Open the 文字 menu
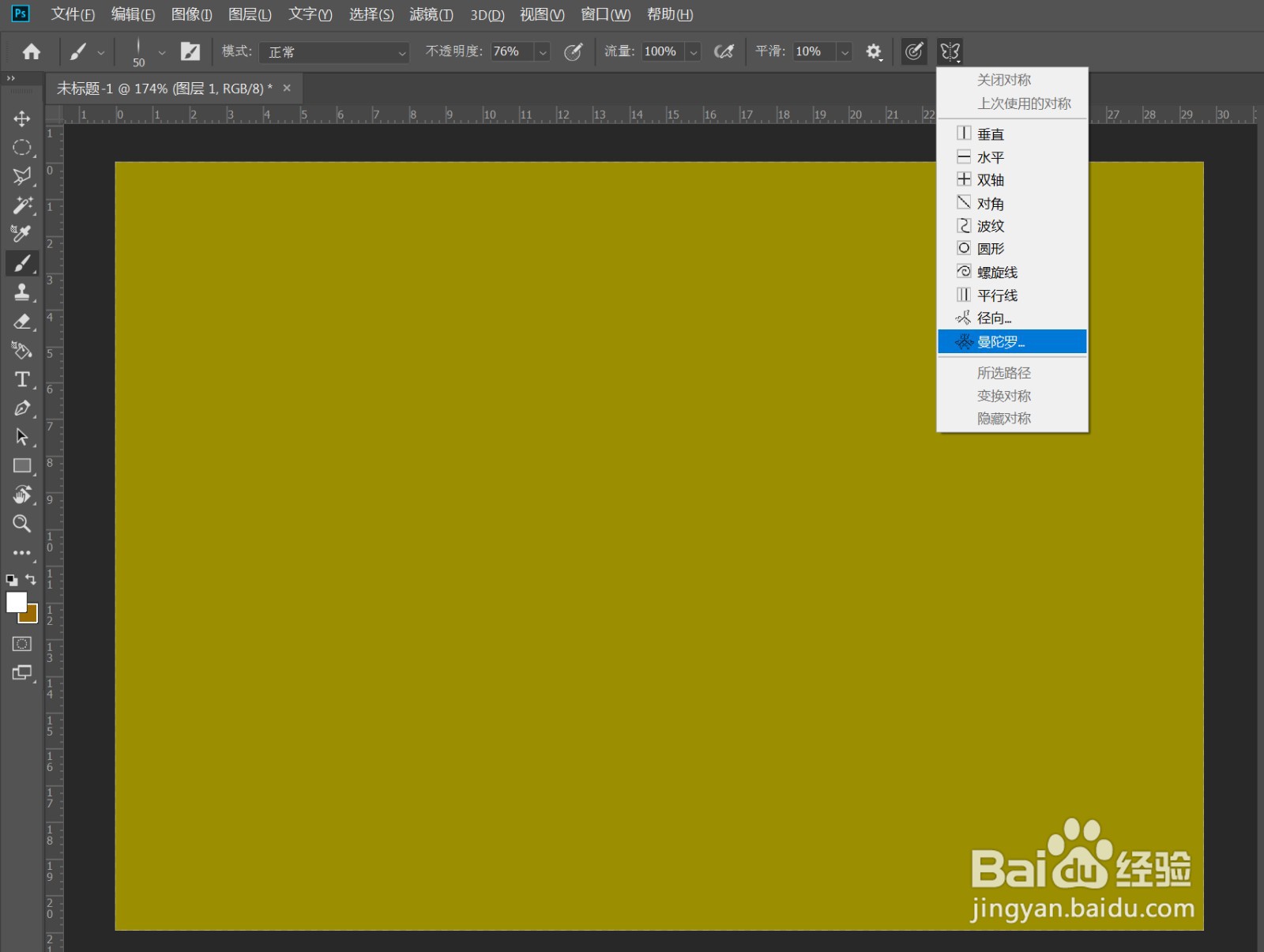 click(x=310, y=14)
